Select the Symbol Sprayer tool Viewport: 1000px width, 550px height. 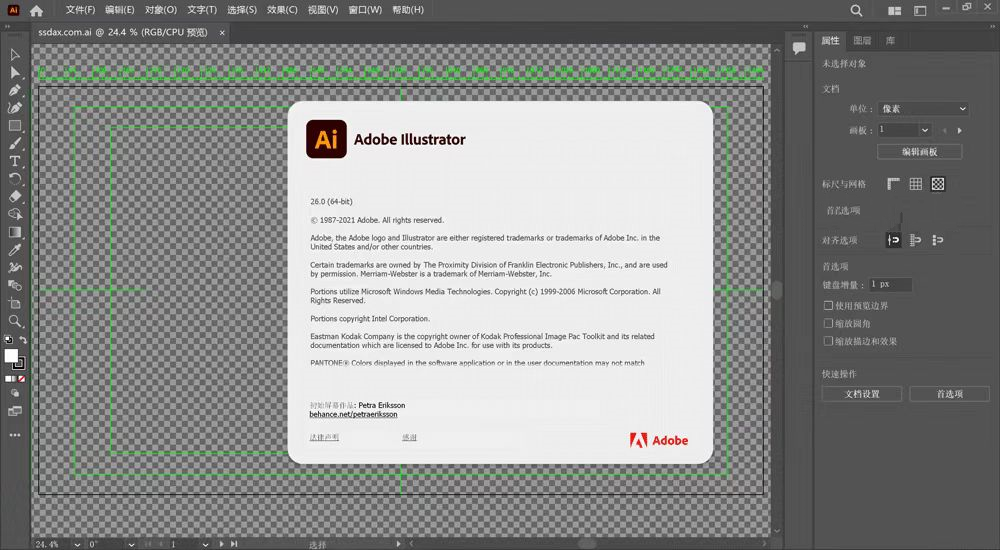click(15, 267)
